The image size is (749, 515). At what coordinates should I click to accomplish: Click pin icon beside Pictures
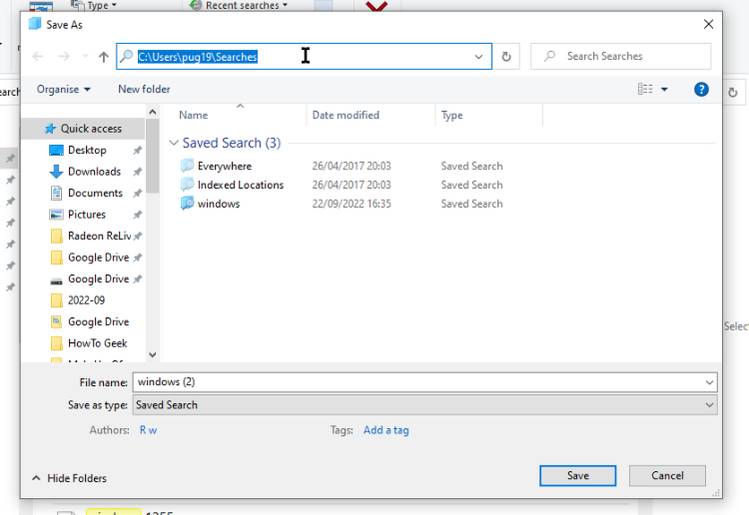tap(138, 215)
